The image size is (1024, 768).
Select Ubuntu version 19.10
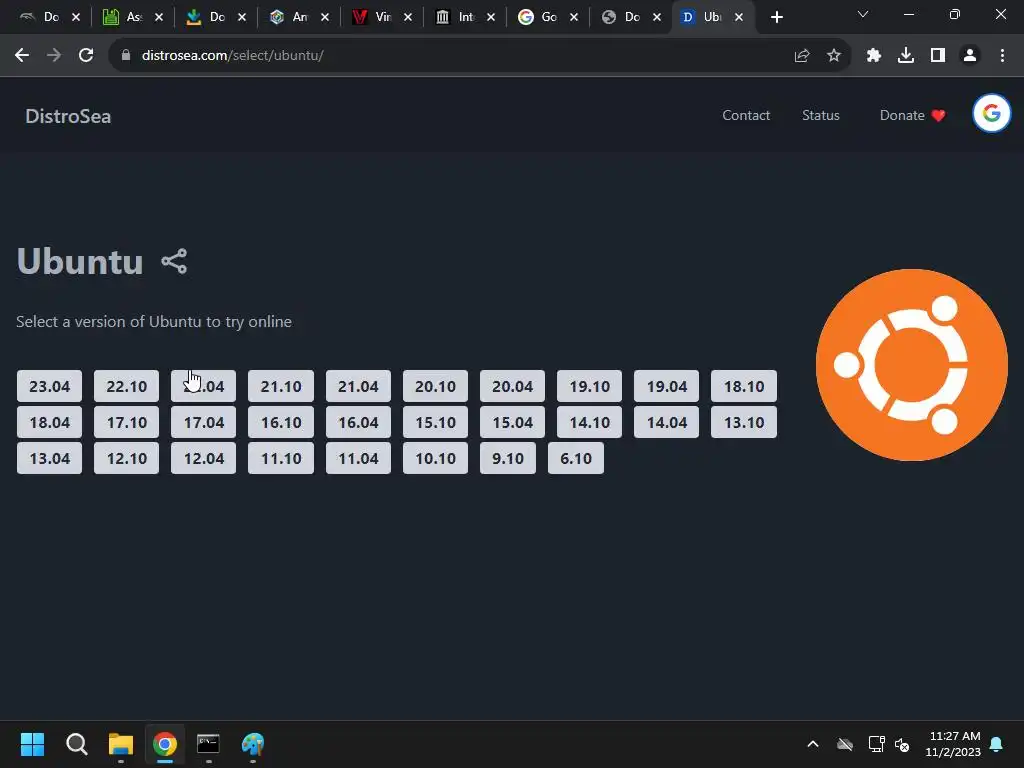[589, 386]
